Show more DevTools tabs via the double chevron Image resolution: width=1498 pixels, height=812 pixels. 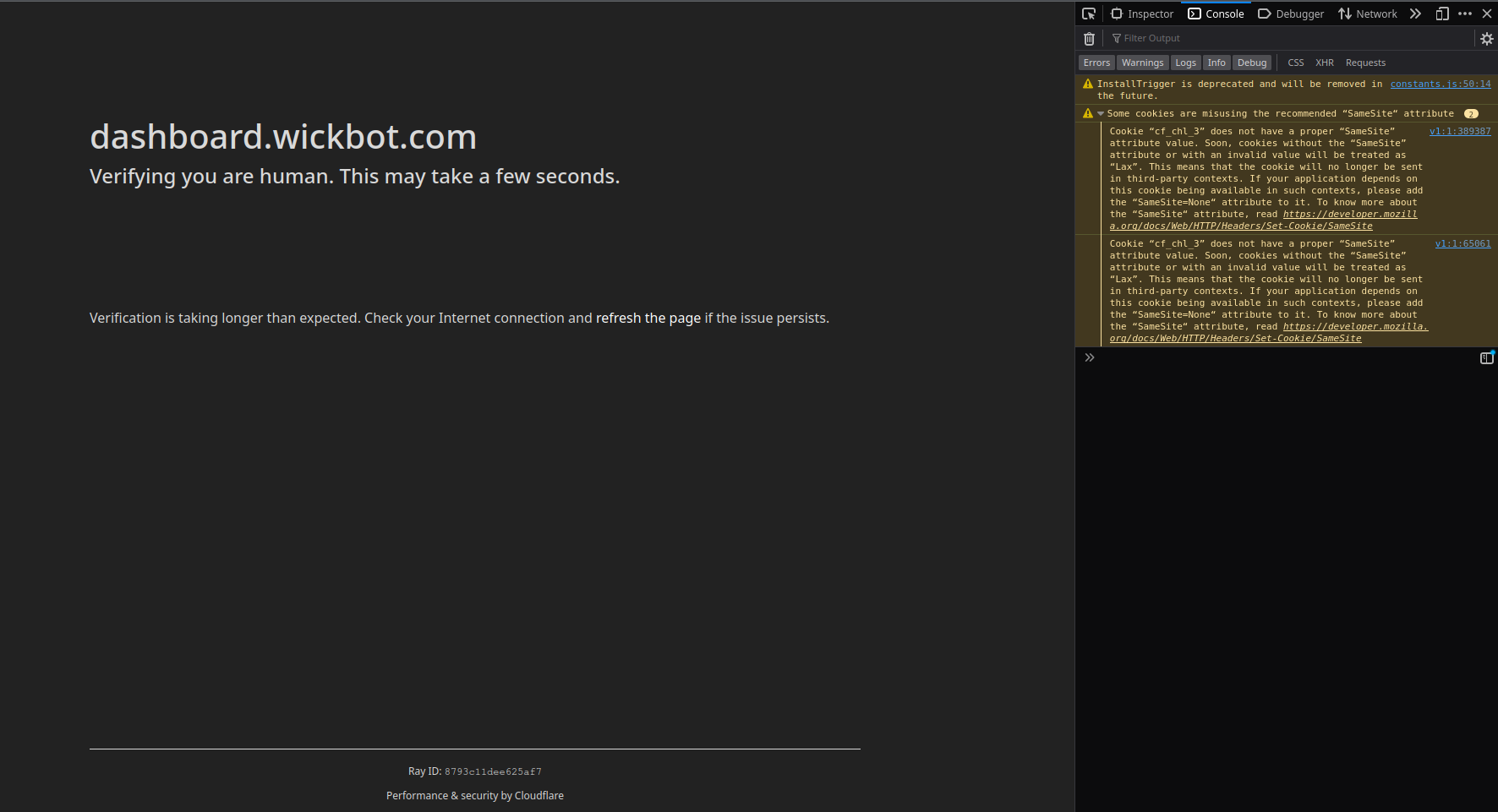click(x=1415, y=14)
